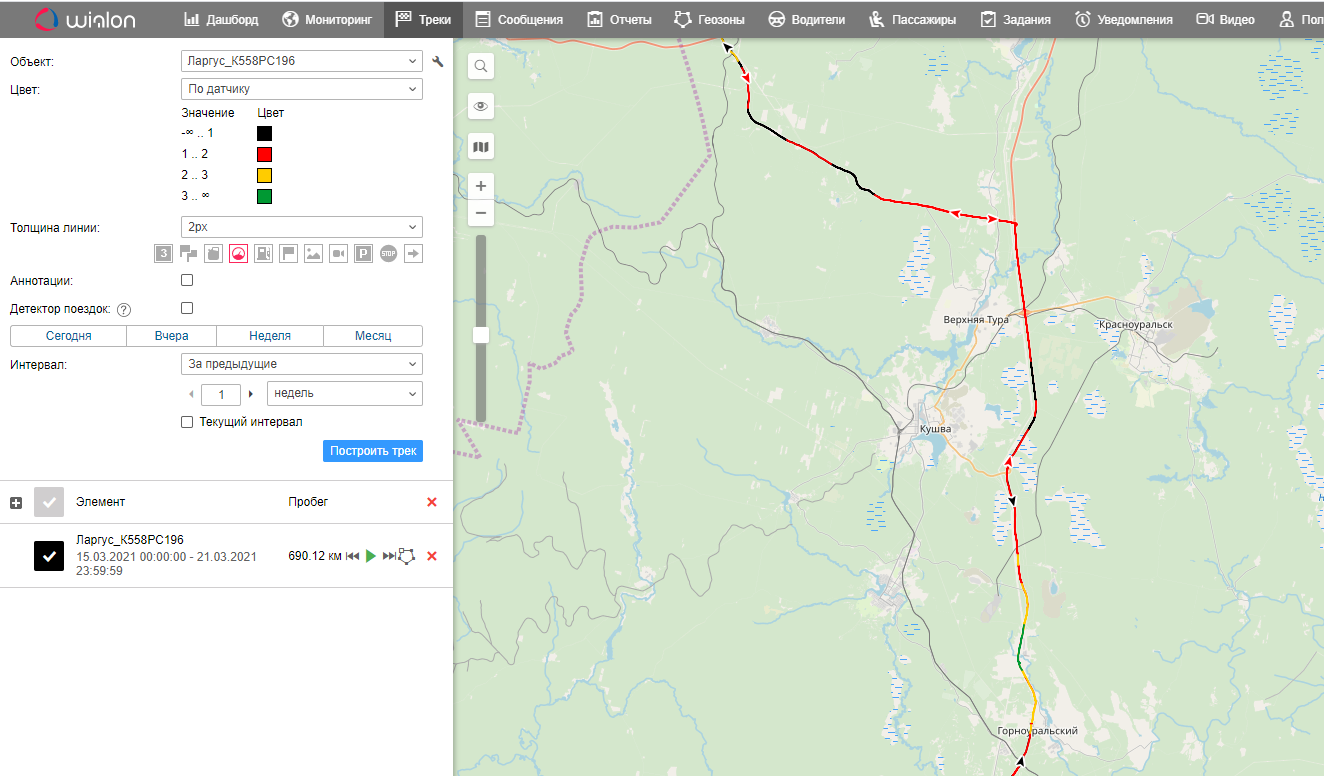This screenshot has height=776, width=1324.
Task: Open object properties wrench icon
Action: (x=437, y=62)
